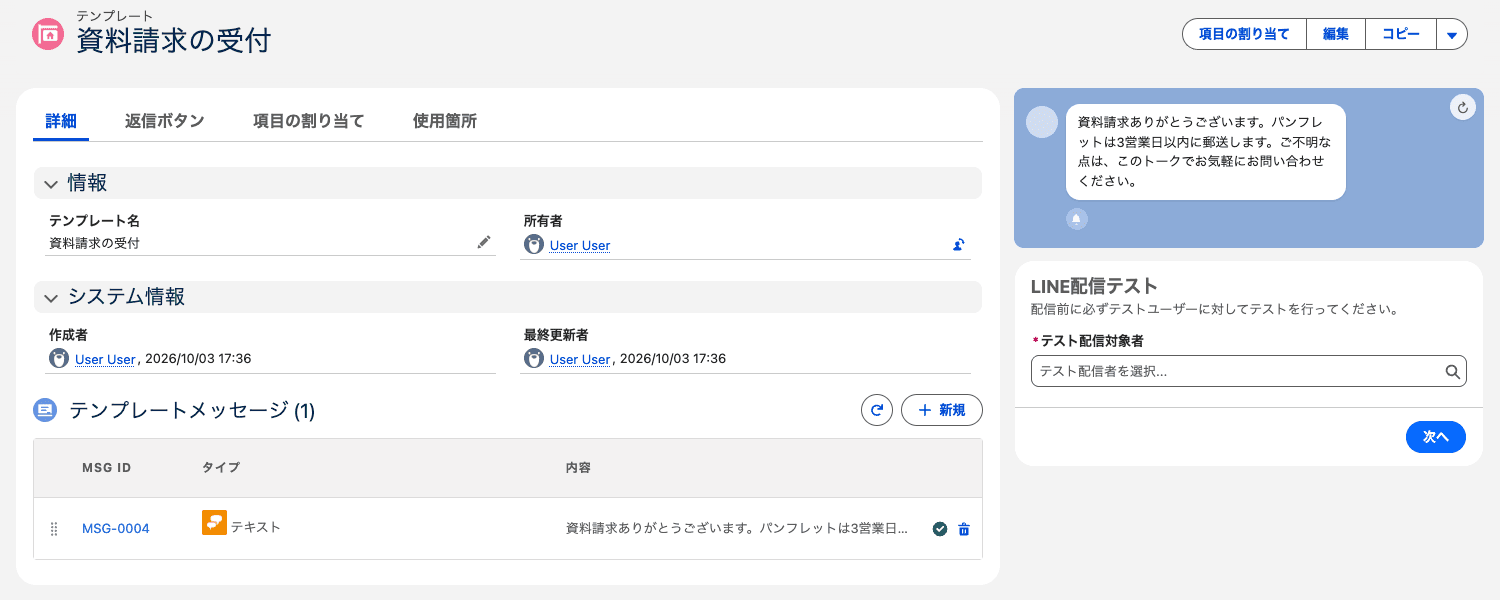Screen dimensions: 1500x600
Task: Open the 使用箇所 tab
Action: pos(445,121)
